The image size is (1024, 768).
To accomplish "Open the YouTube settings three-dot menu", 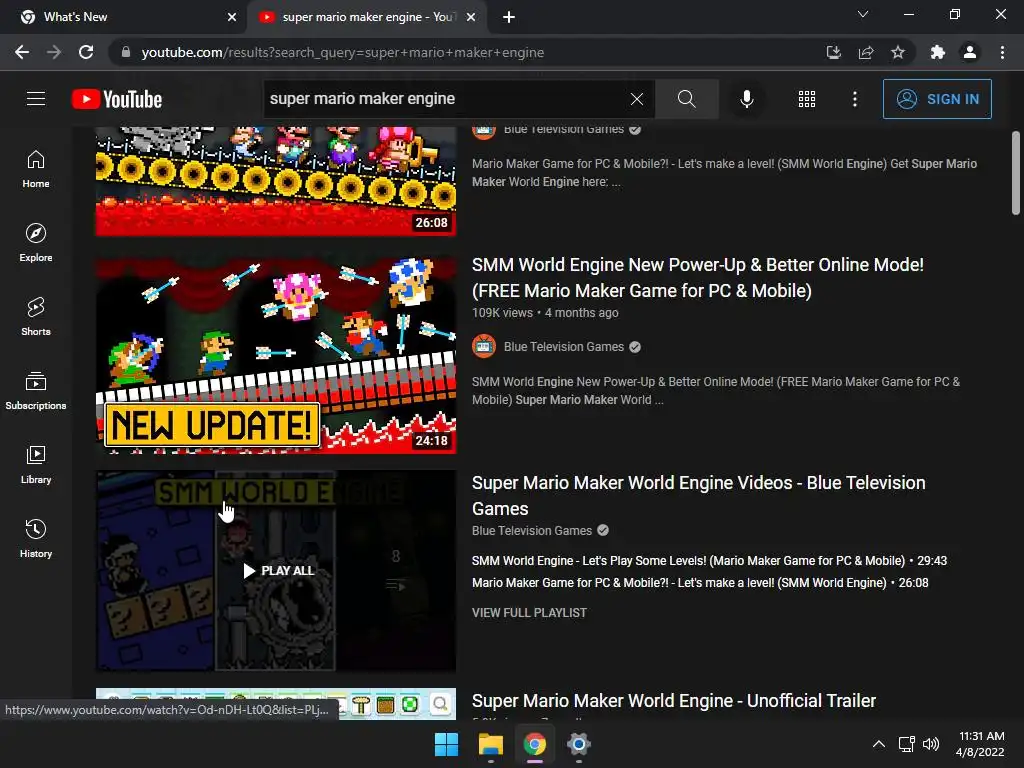I will [855, 99].
